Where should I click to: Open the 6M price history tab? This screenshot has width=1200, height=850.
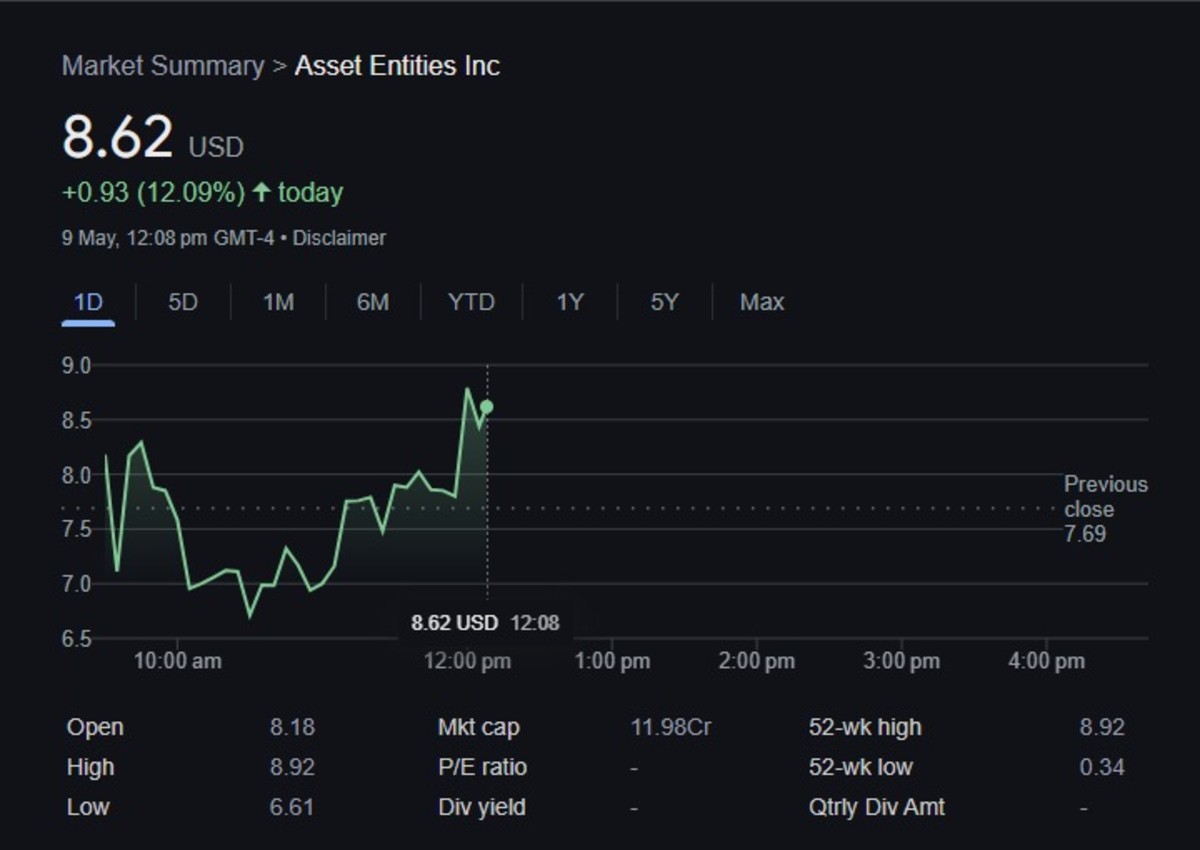coord(372,302)
